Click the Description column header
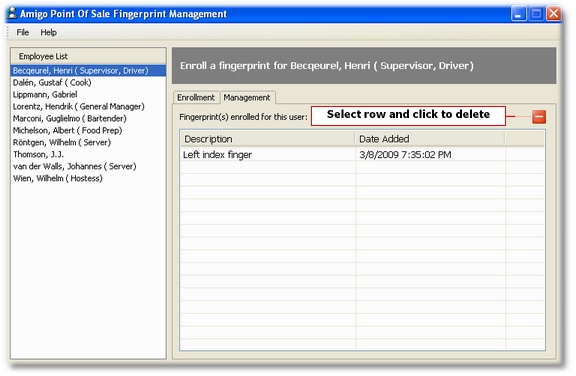Screen dimensions: 576x376 (x=268, y=139)
